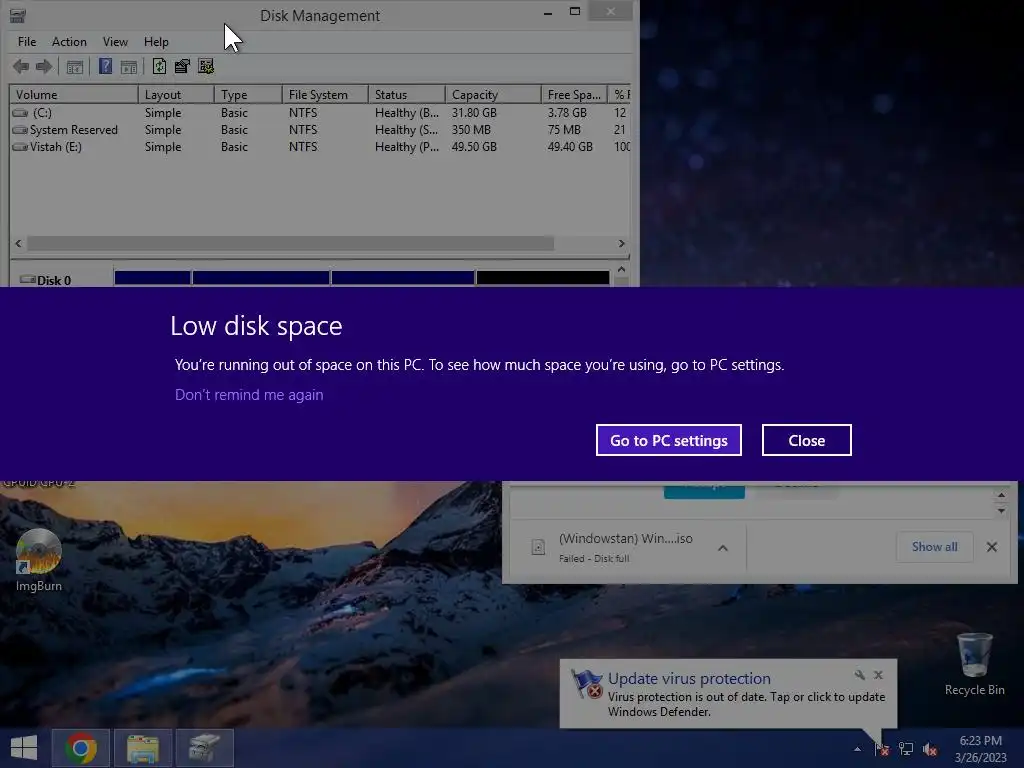Click the Type column header
Screen dimensions: 1024x768
(x=248, y=95)
